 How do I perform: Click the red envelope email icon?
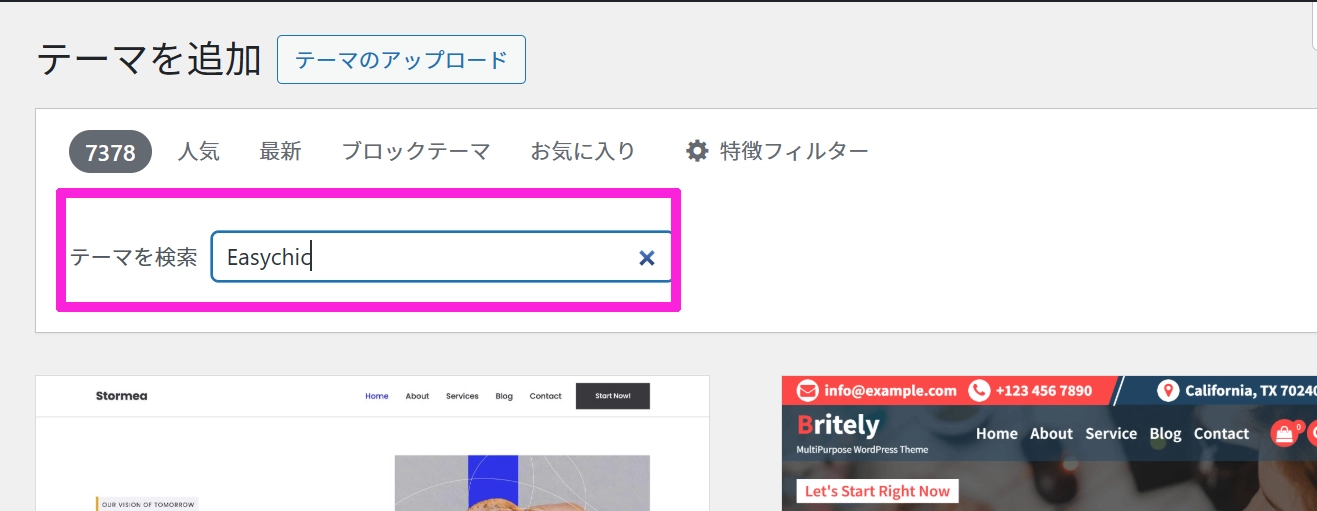[x=808, y=390]
